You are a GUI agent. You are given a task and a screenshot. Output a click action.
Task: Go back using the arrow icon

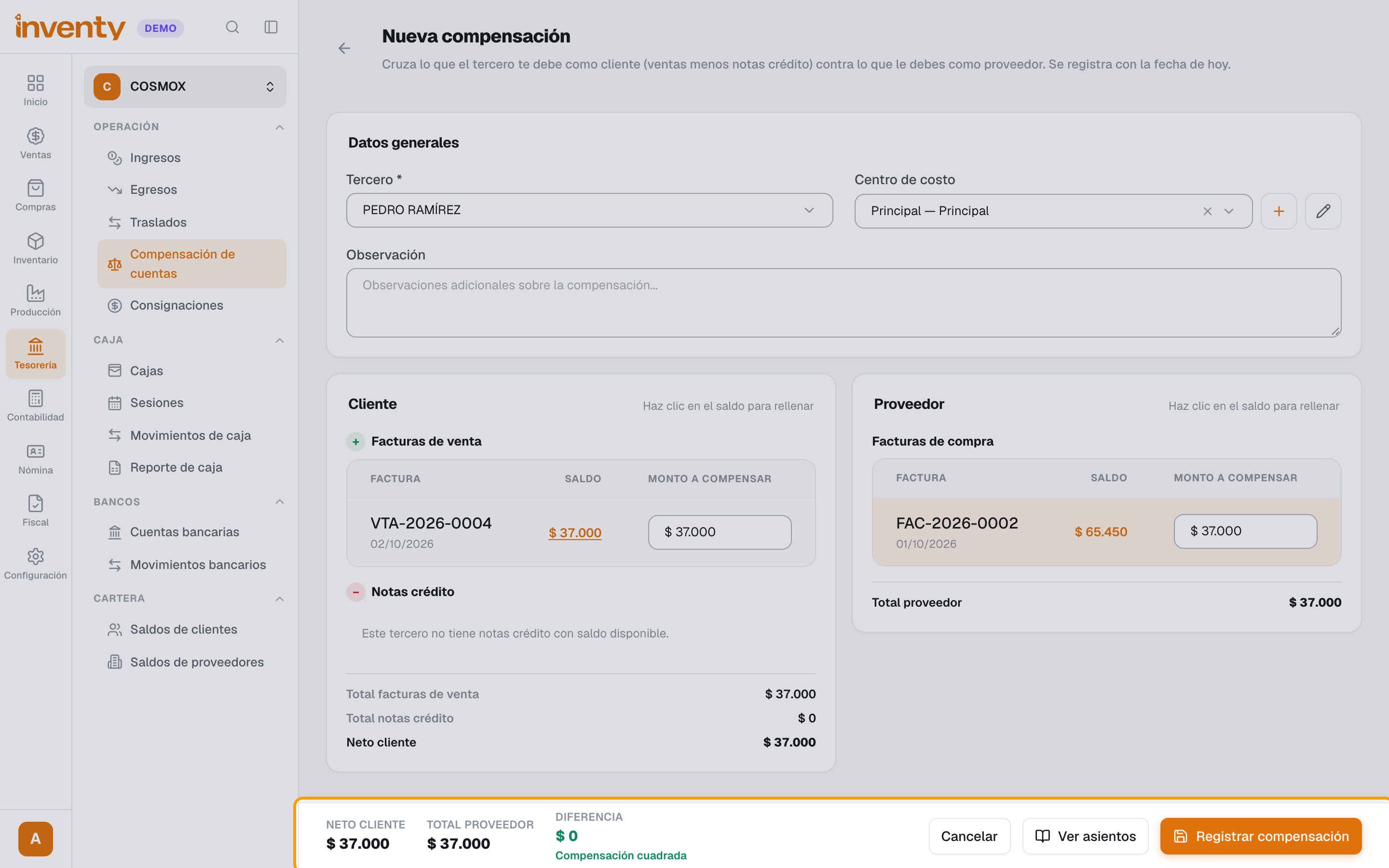point(344,48)
